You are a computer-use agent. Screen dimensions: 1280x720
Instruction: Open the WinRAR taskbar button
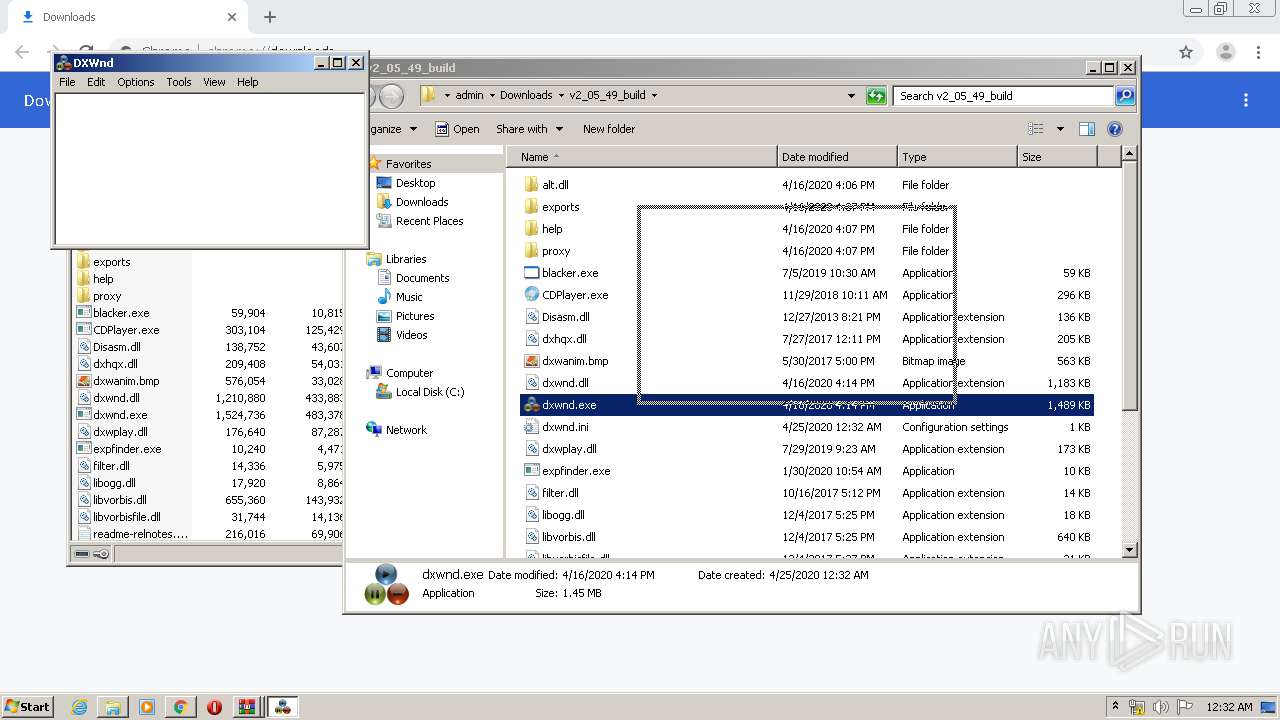click(247, 707)
